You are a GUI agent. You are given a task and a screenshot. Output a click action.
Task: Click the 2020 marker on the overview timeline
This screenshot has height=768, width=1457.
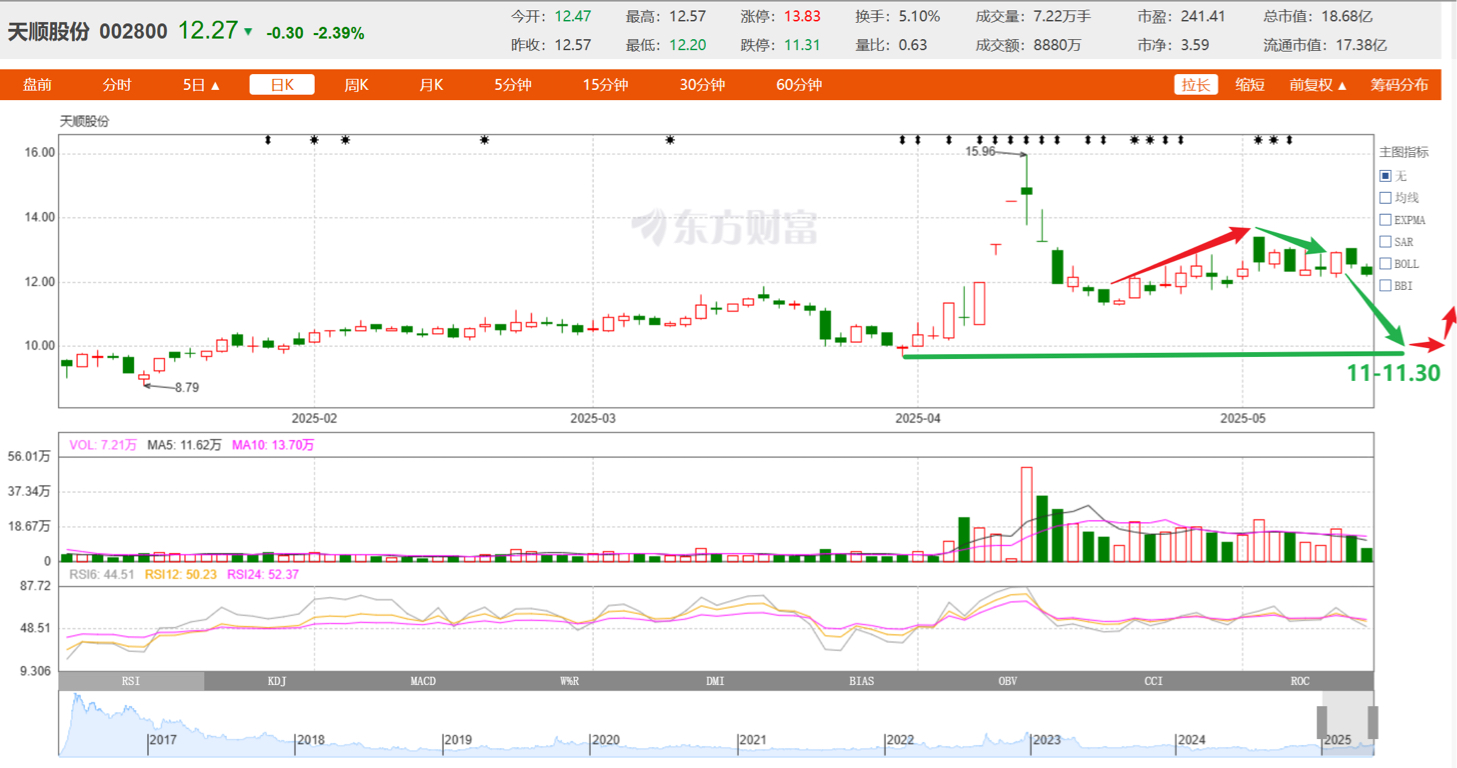pos(605,740)
